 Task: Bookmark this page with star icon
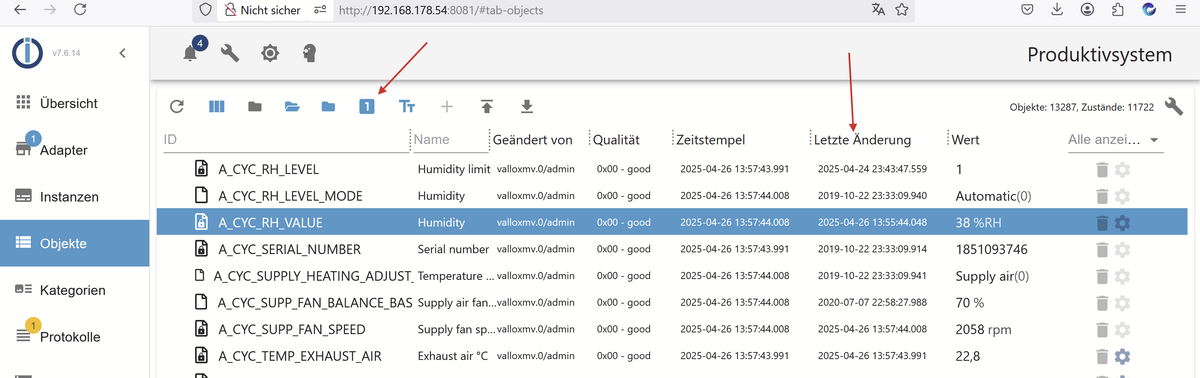click(903, 9)
